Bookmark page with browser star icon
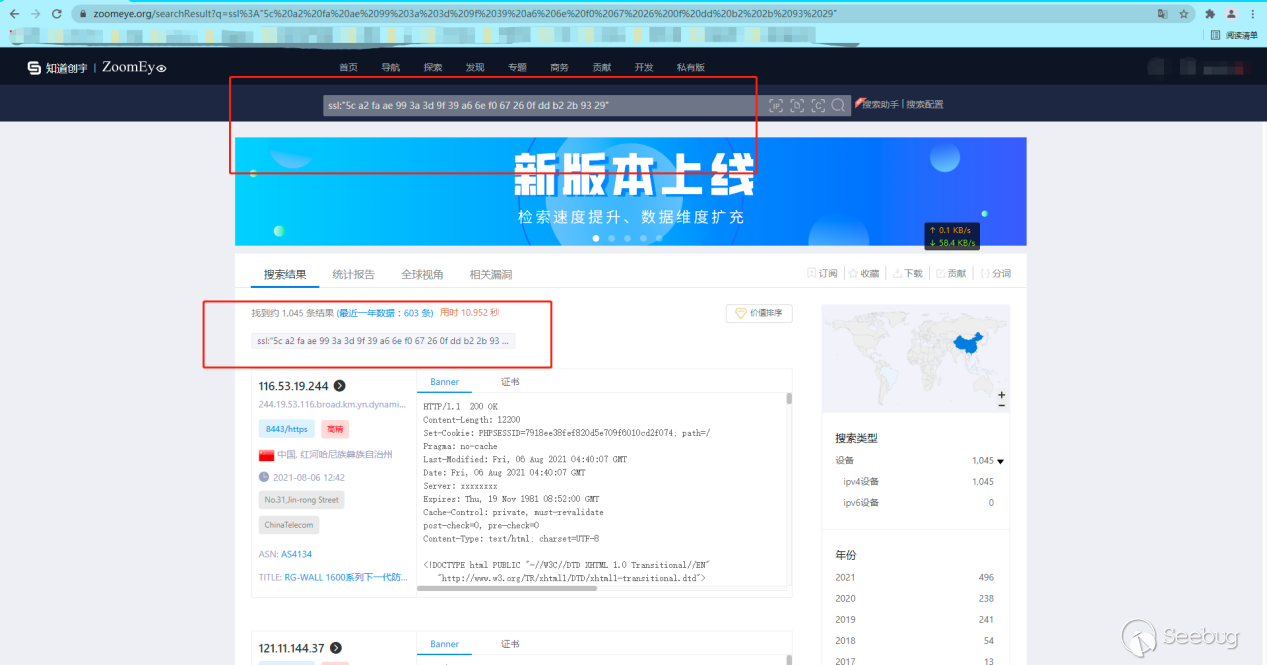 tap(1184, 14)
